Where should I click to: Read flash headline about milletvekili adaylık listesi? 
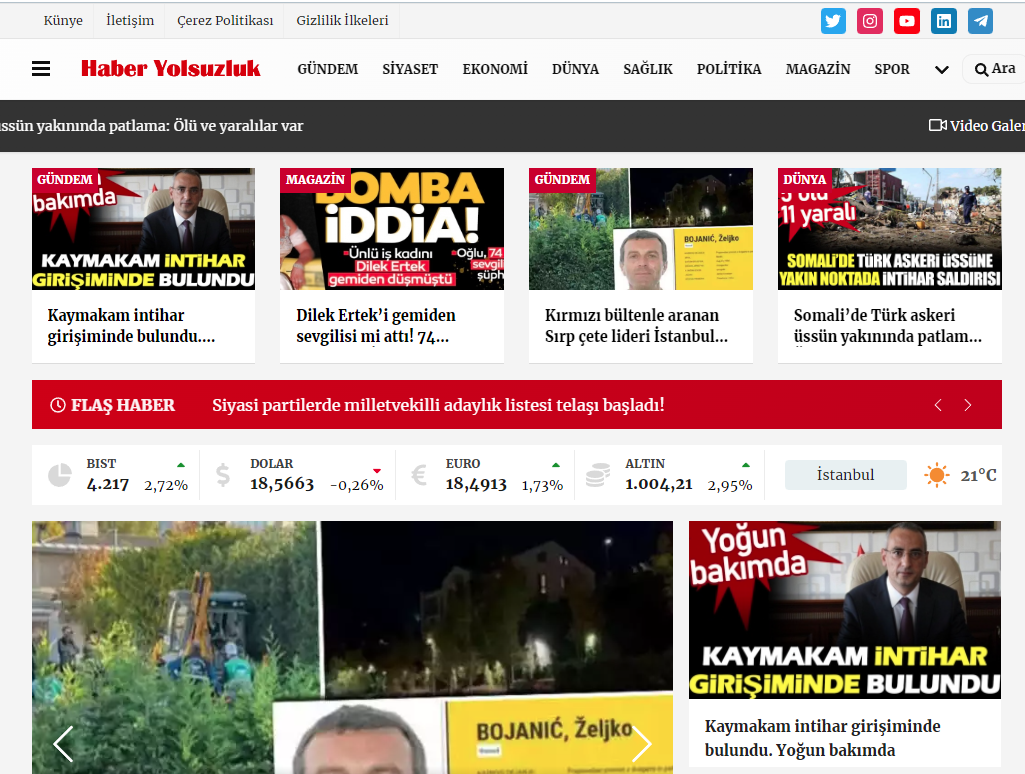(438, 405)
